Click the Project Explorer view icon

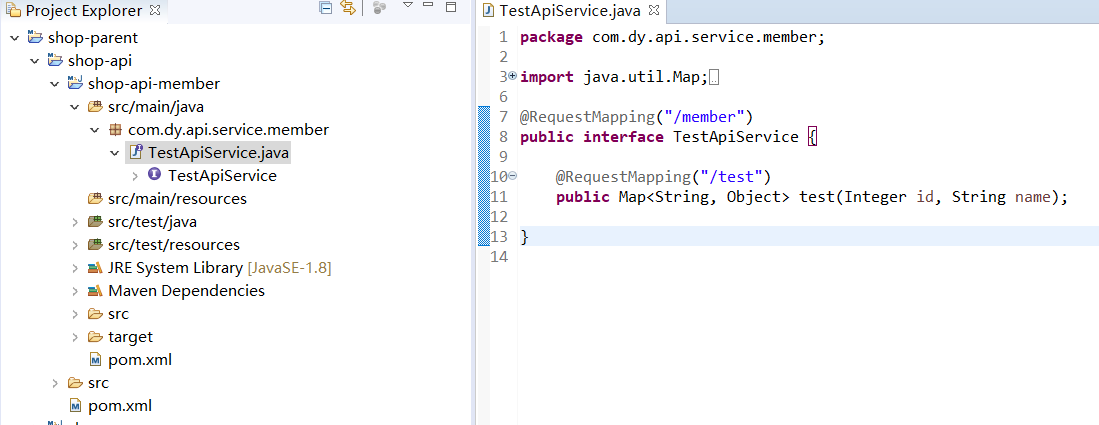pyautogui.click(x=13, y=11)
